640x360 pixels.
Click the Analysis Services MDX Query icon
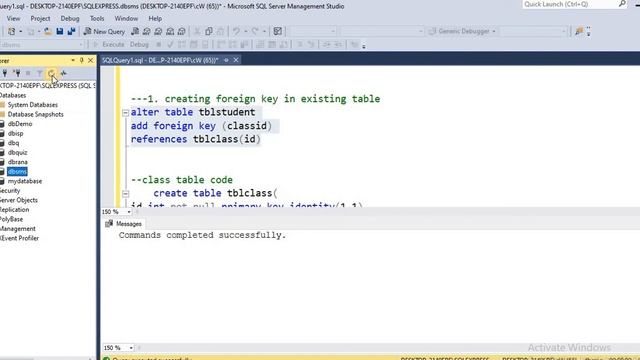click(147, 31)
